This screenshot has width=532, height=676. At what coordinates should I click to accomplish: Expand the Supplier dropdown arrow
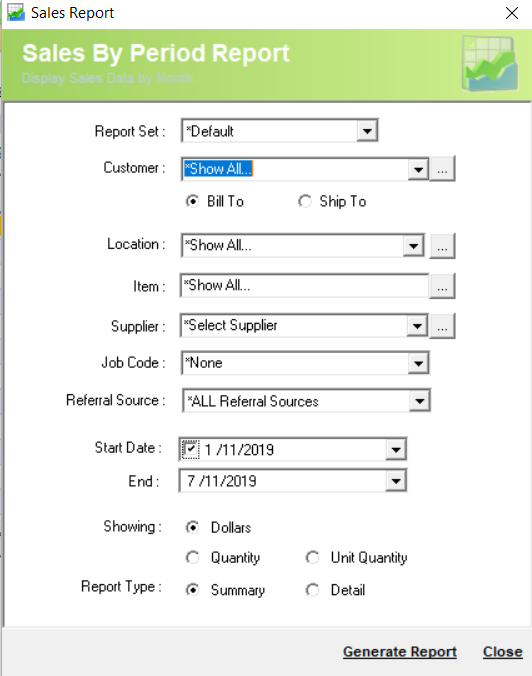click(x=417, y=326)
